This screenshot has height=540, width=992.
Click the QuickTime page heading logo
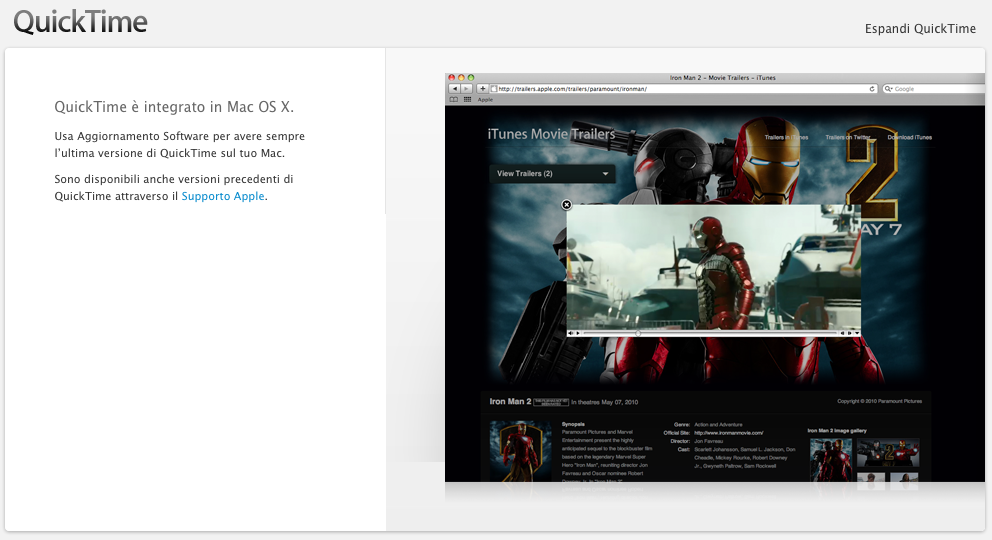pyautogui.click(x=80, y=22)
